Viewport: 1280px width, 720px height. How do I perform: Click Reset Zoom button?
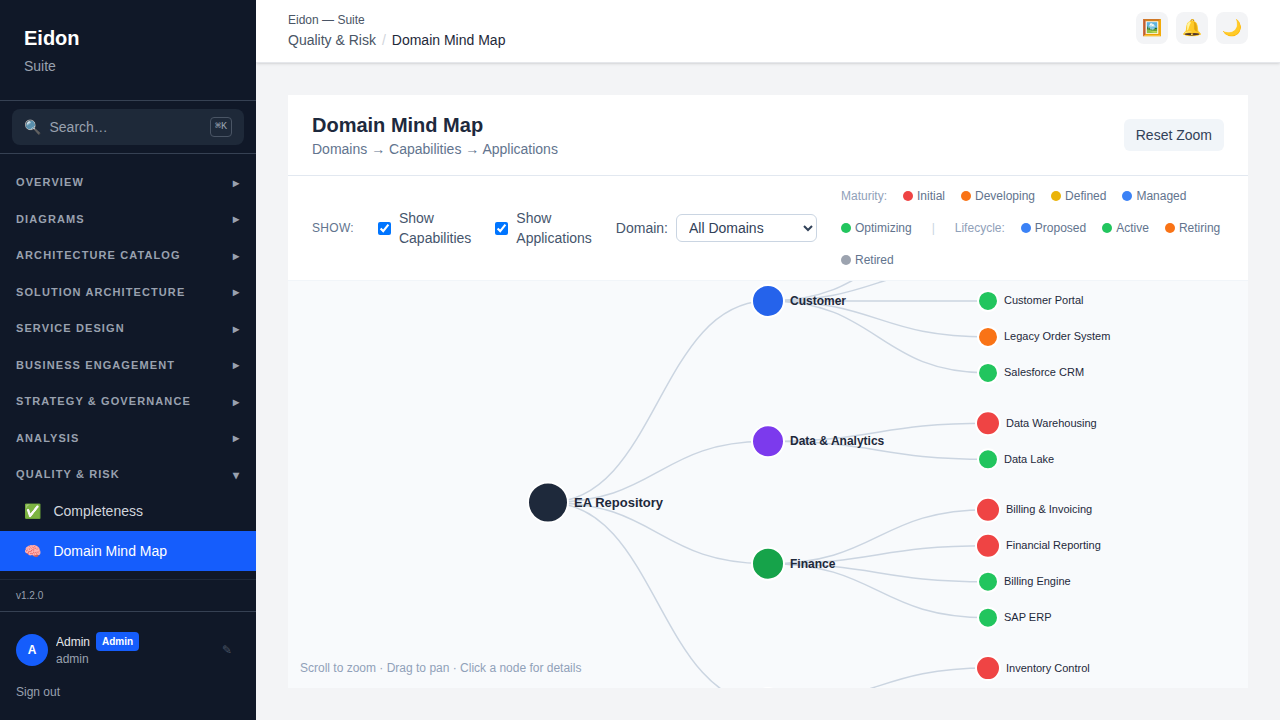(1174, 135)
